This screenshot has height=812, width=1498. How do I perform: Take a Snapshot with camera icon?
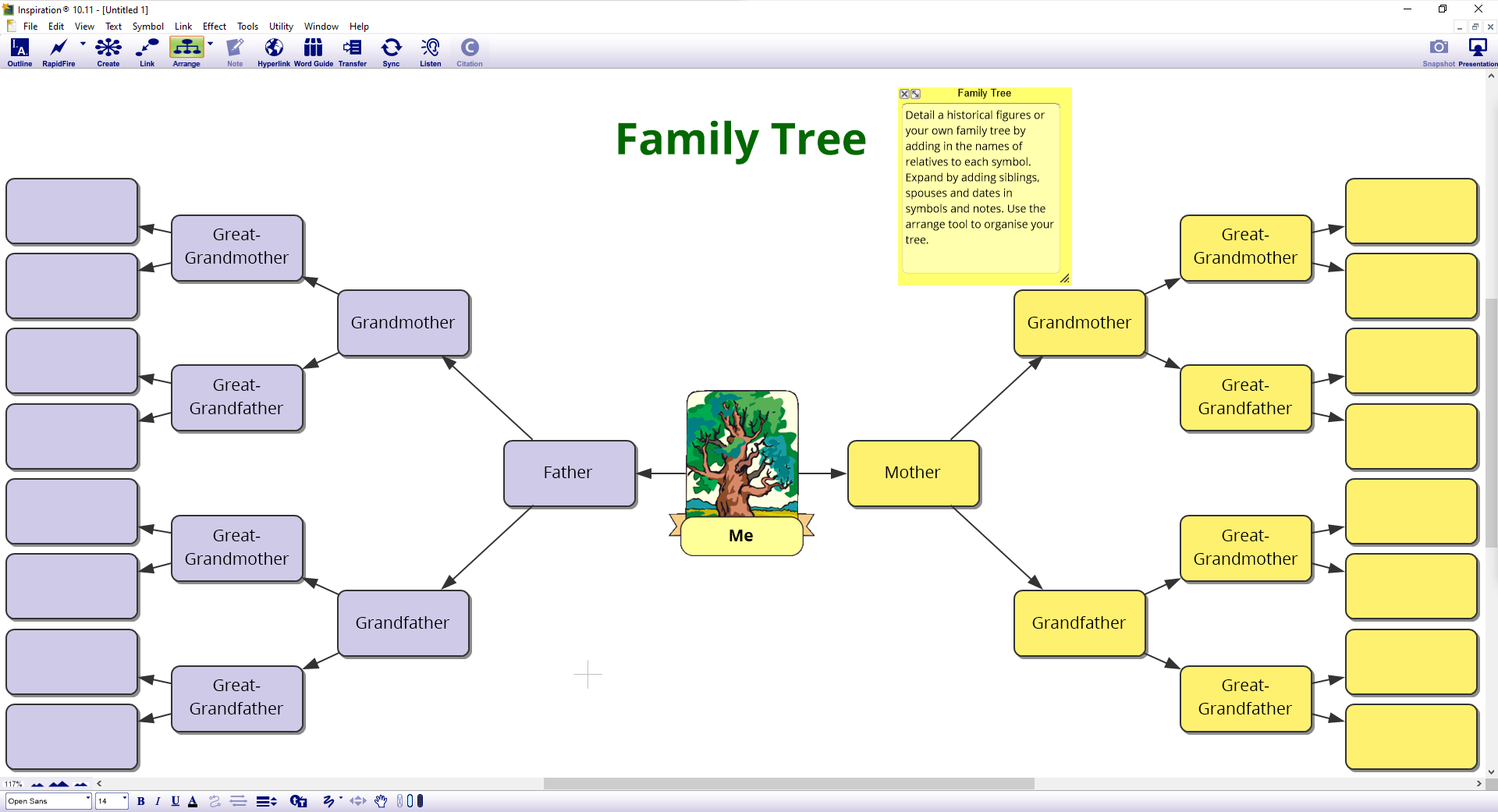(x=1439, y=52)
